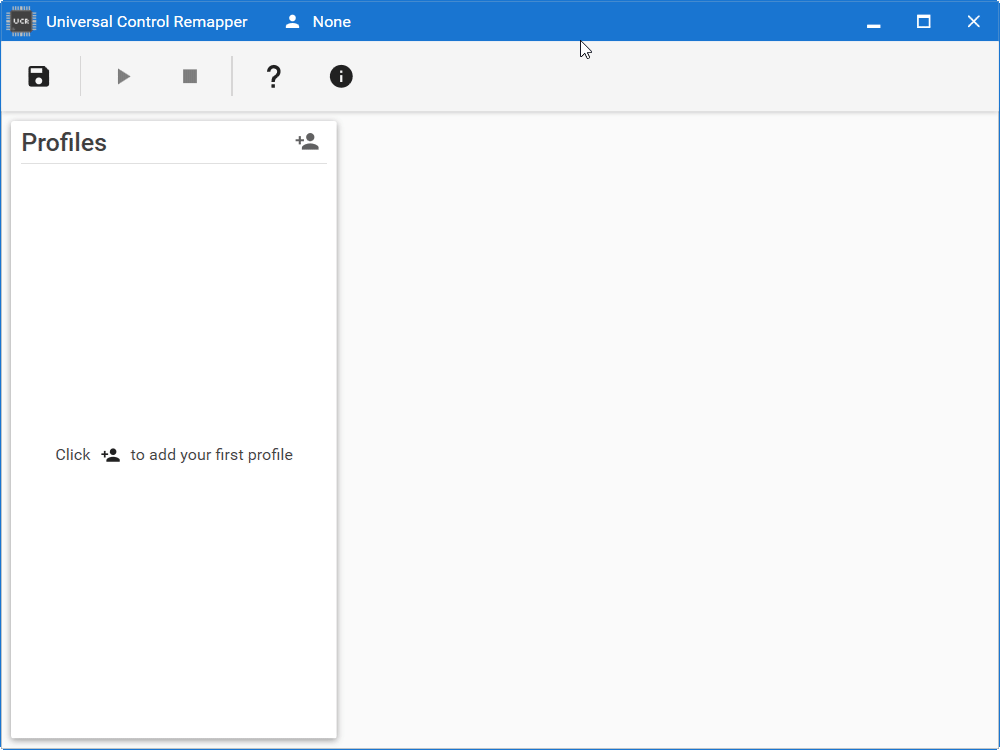Click the active profile person icon in title bar

(292, 22)
